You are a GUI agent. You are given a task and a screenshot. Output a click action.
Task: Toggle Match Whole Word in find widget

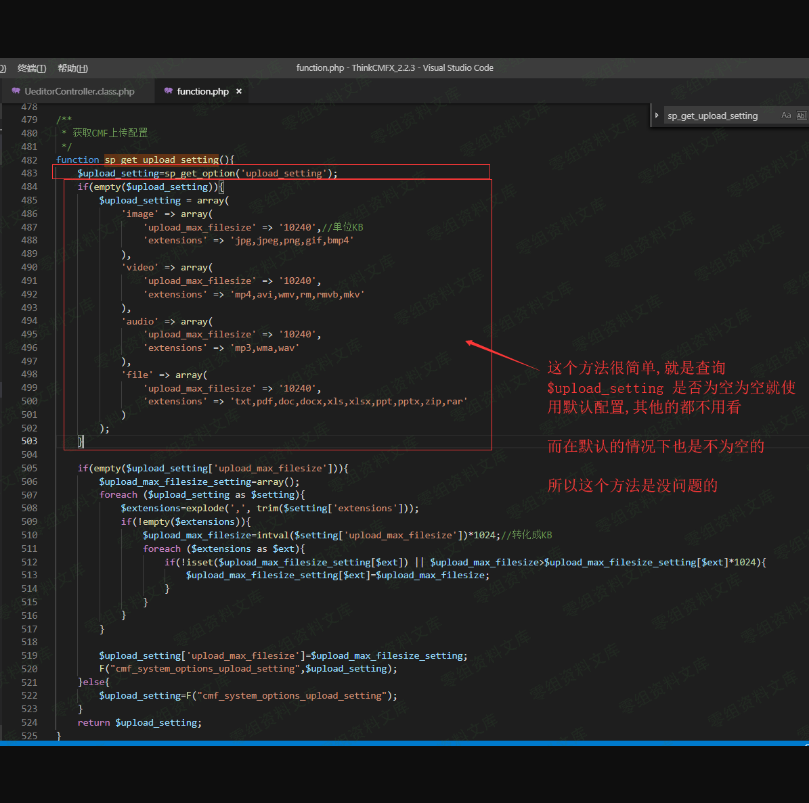tap(801, 116)
